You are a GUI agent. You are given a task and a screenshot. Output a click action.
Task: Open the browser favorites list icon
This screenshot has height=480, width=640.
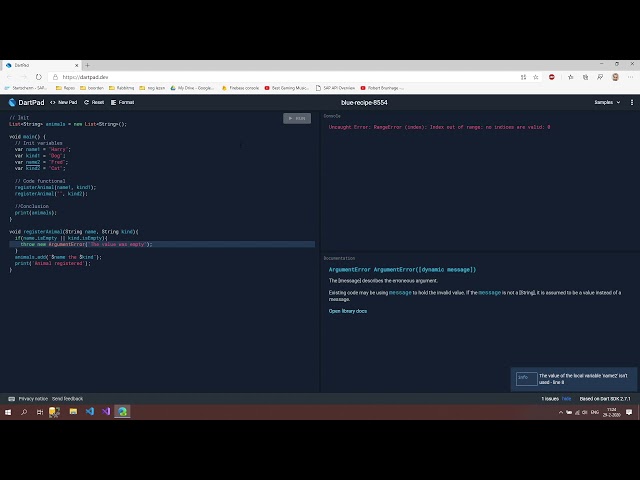571,77
